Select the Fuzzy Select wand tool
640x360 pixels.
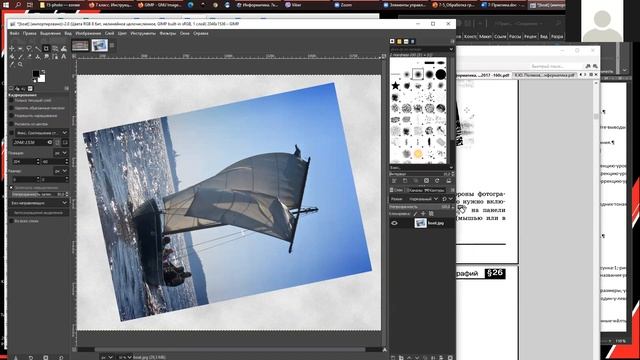point(38,49)
